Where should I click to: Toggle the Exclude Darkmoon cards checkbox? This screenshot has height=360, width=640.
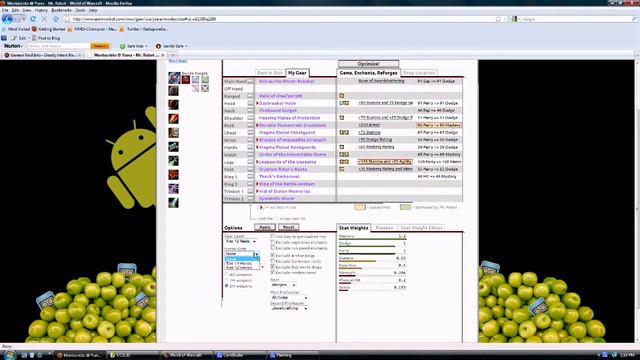[x=273, y=261]
